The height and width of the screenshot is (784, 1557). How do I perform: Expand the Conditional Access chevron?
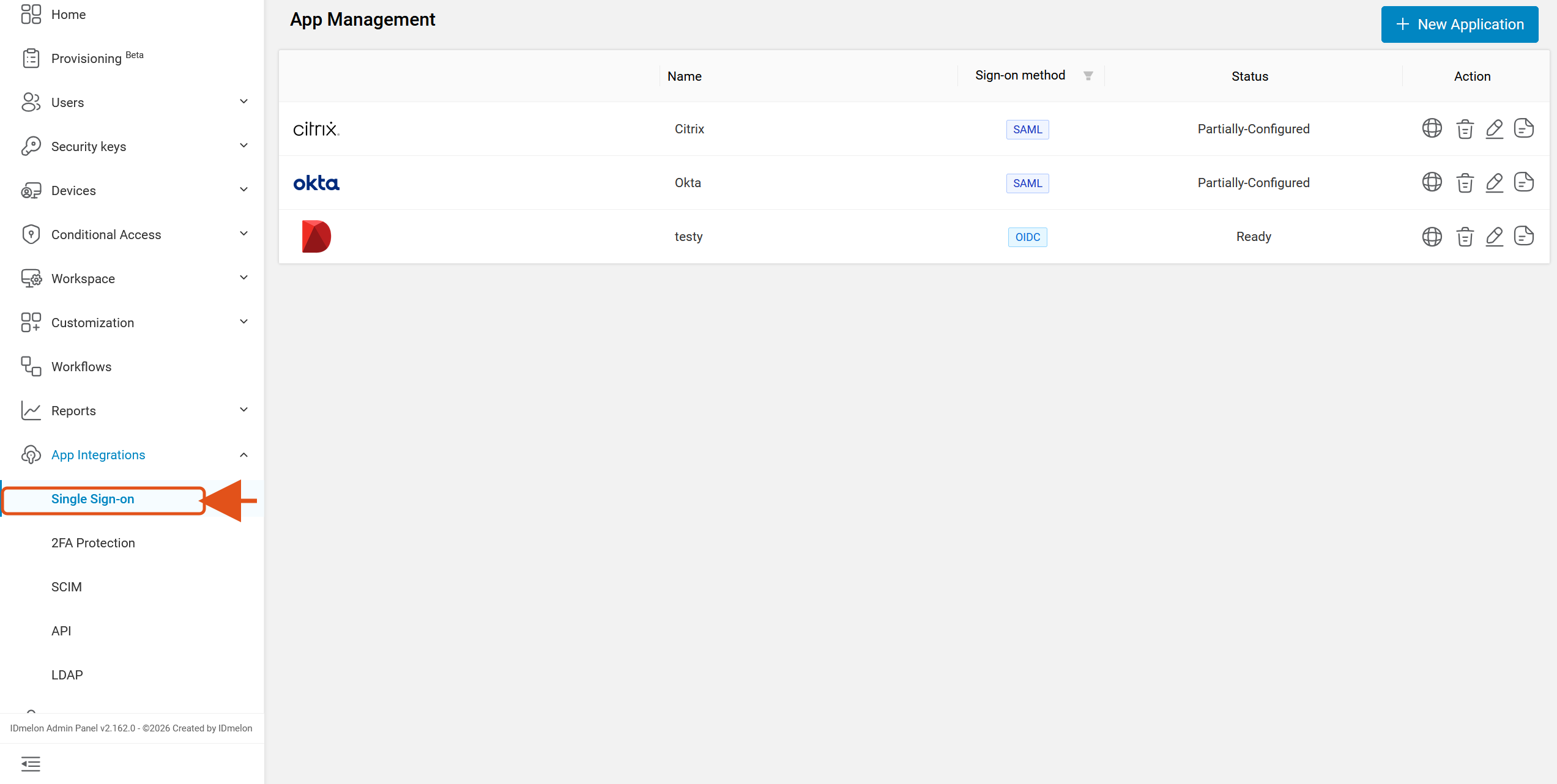pyautogui.click(x=243, y=234)
